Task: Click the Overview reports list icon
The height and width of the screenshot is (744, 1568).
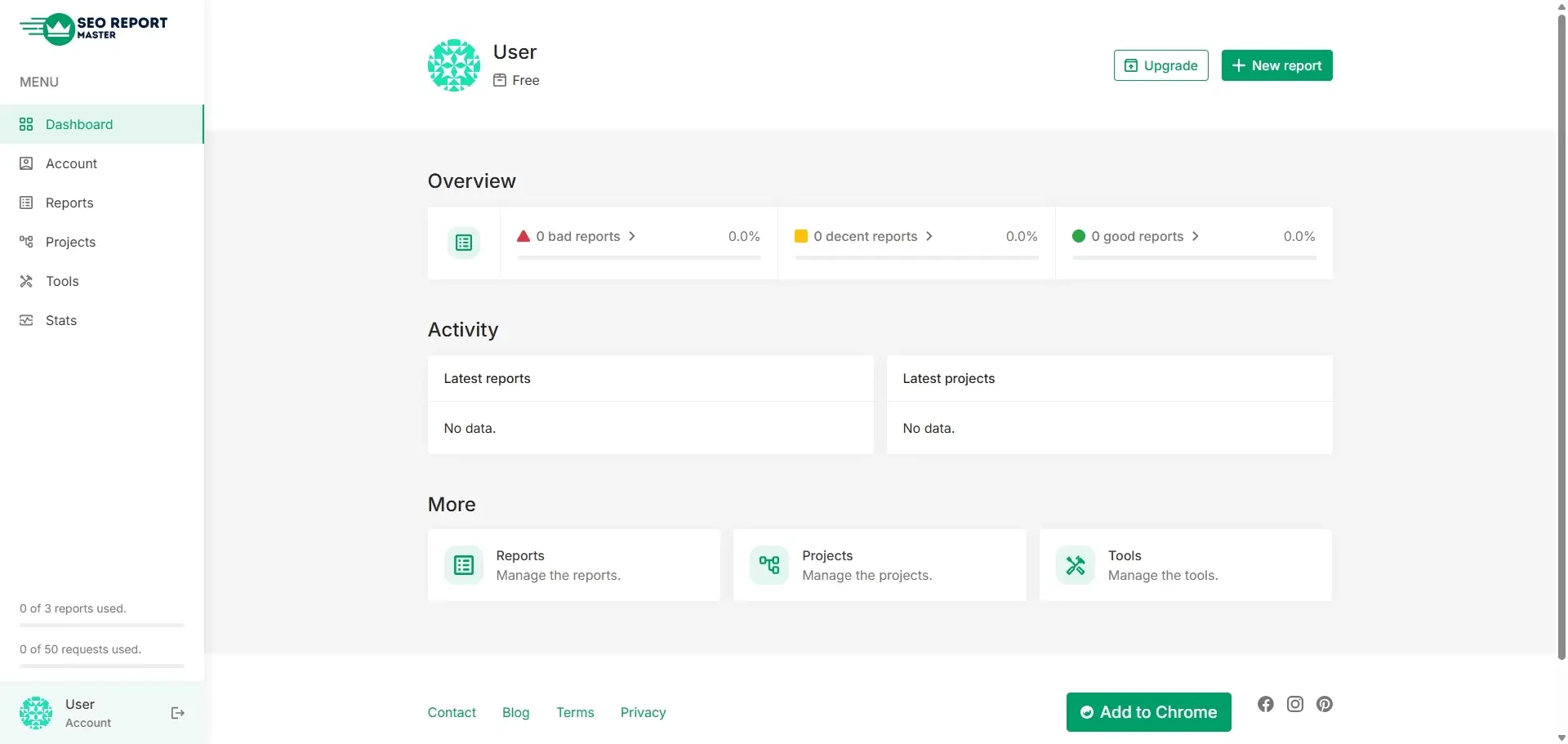Action: [463, 243]
